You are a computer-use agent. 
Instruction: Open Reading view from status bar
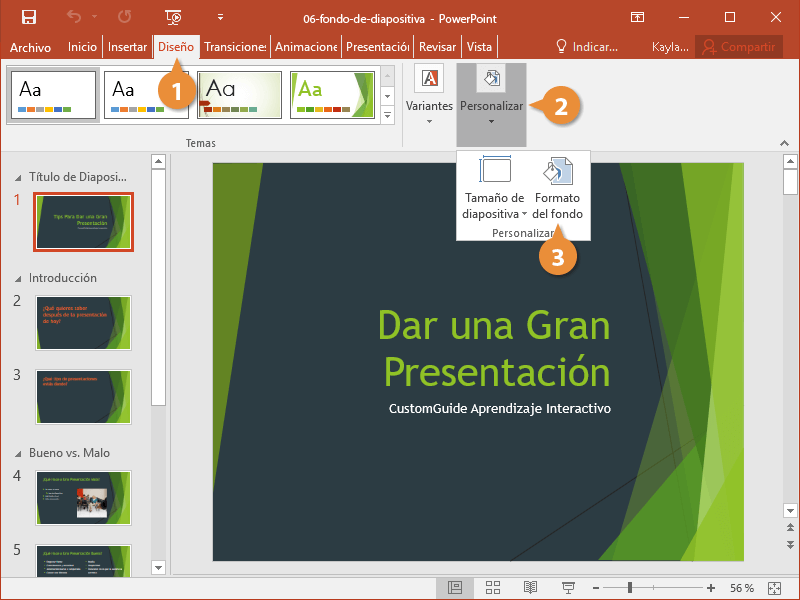click(x=530, y=587)
